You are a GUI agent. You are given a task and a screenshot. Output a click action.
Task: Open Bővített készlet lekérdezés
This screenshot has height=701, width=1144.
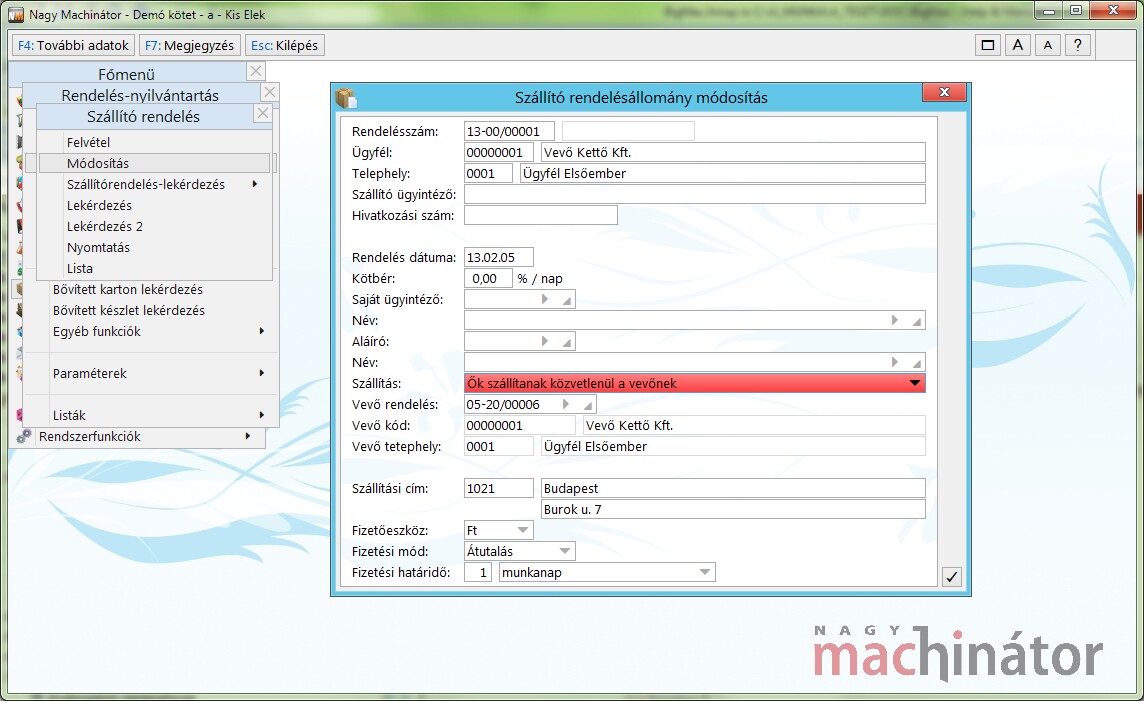(x=128, y=311)
